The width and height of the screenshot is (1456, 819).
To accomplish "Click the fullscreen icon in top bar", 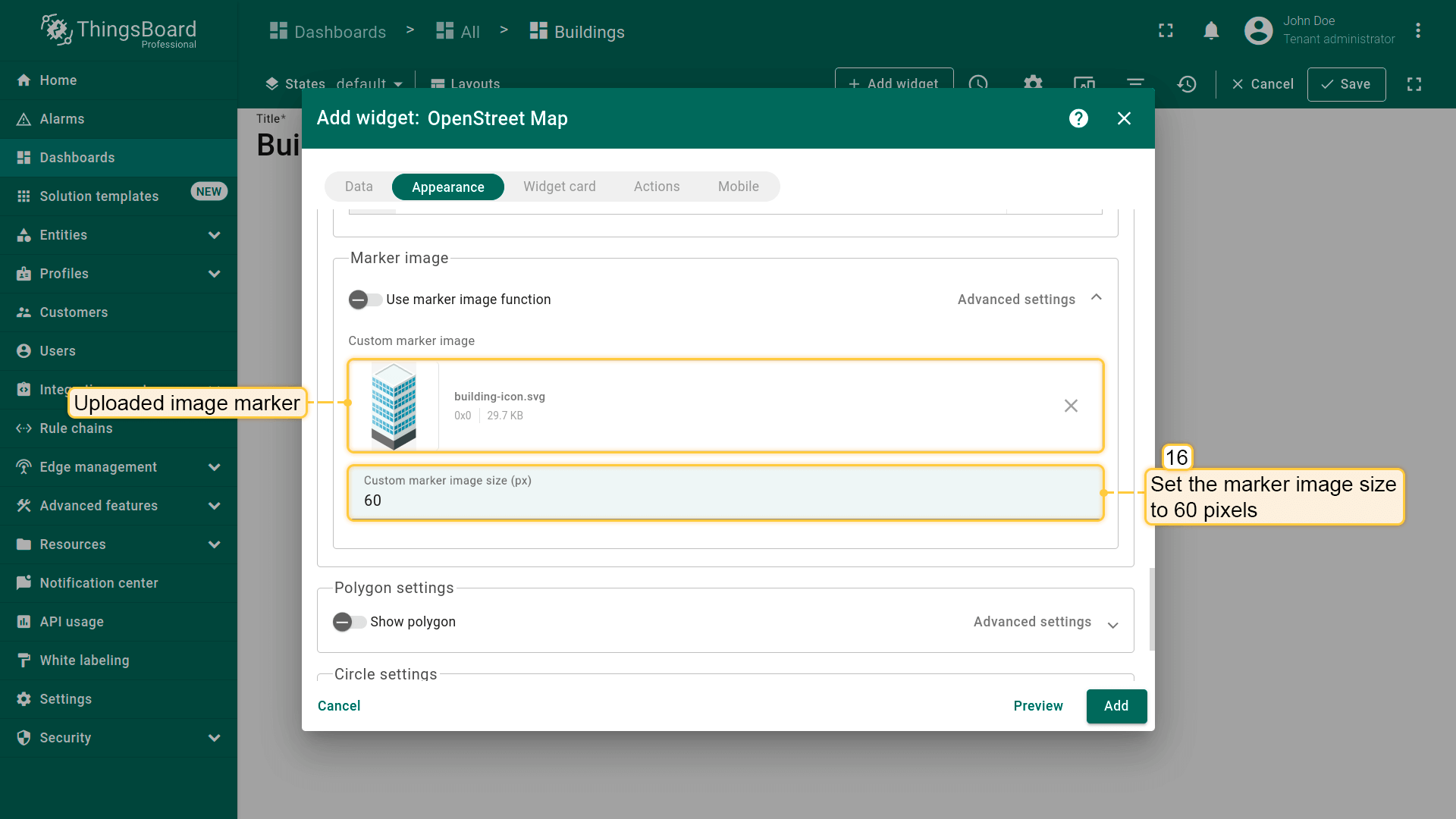I will tap(1166, 31).
